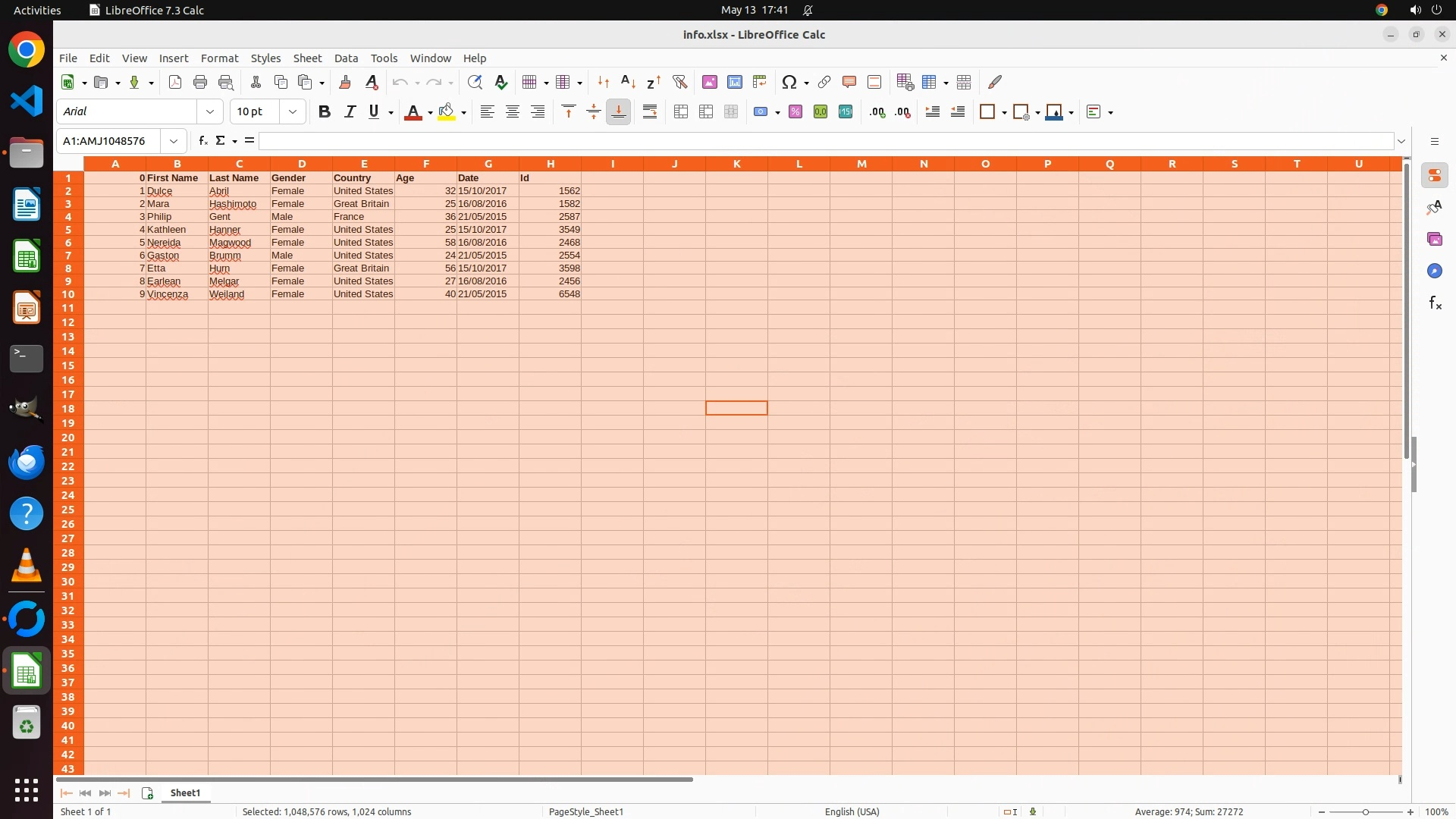Toggle Italic text style

(350, 111)
